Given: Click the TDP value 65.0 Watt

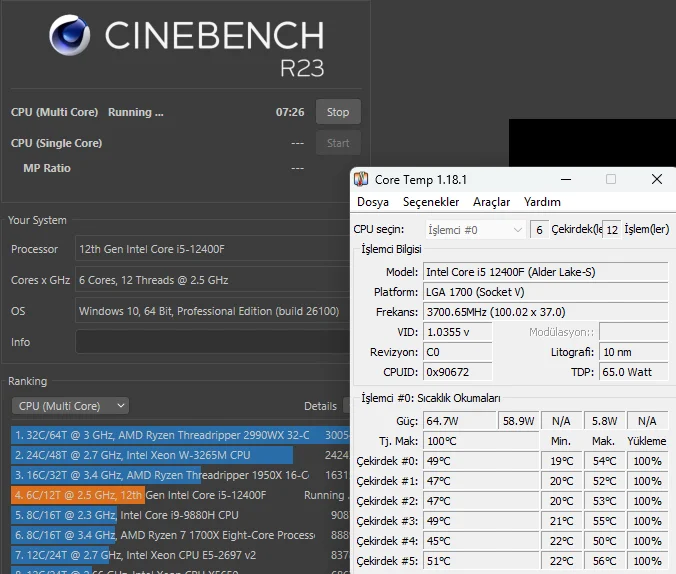Looking at the screenshot, I should tap(634, 372).
